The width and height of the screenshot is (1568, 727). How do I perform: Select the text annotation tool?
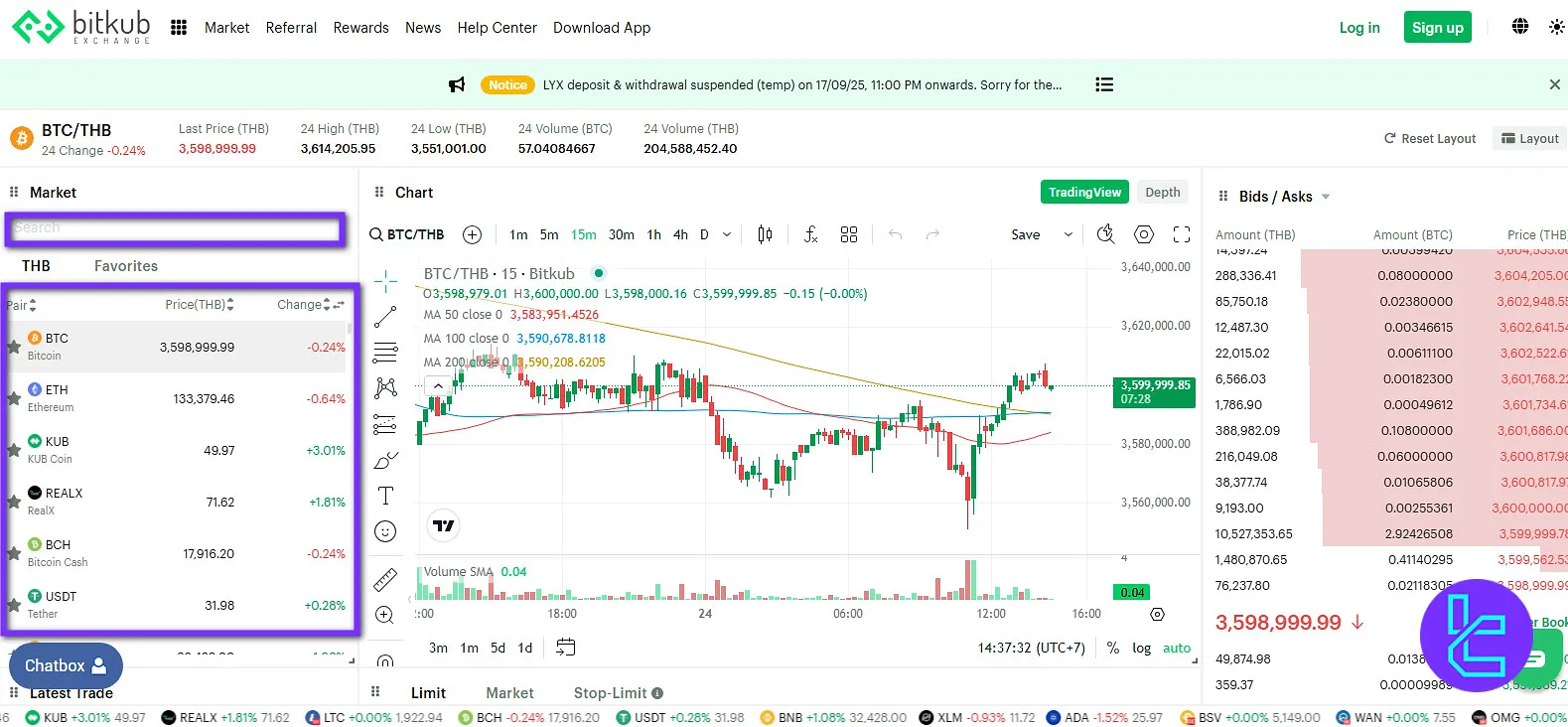[385, 496]
